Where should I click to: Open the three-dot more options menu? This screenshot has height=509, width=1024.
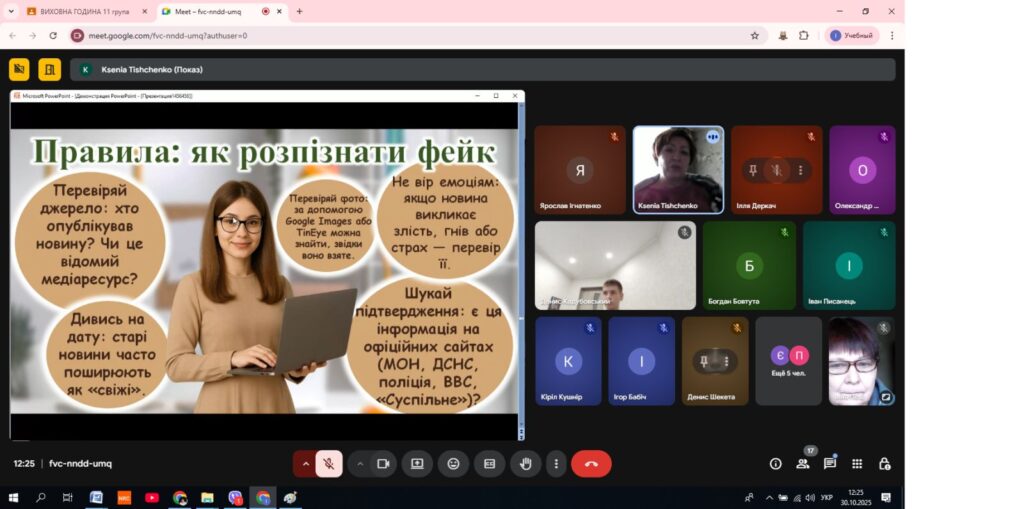coord(556,464)
